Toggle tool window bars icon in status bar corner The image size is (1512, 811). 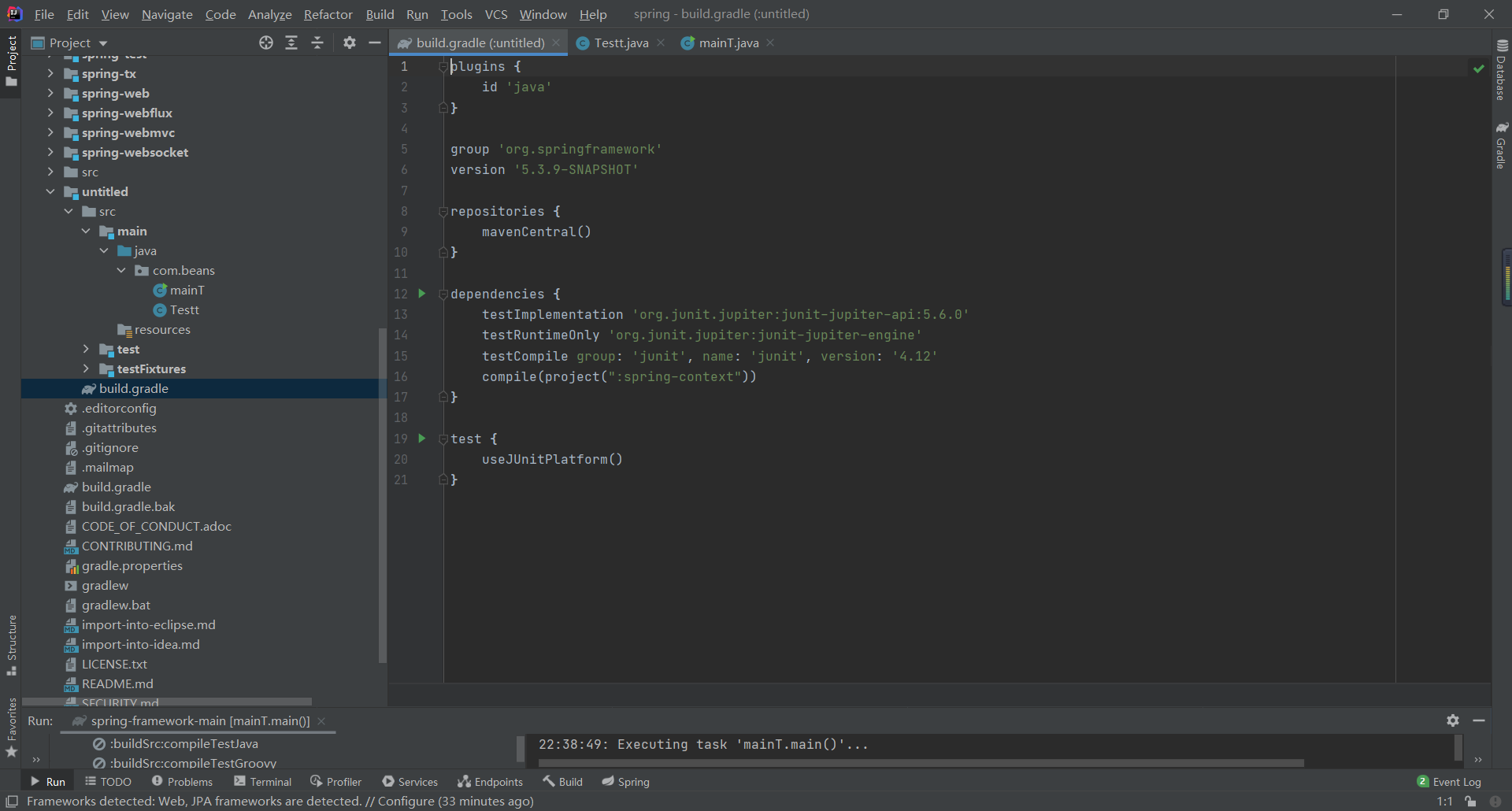[12, 802]
